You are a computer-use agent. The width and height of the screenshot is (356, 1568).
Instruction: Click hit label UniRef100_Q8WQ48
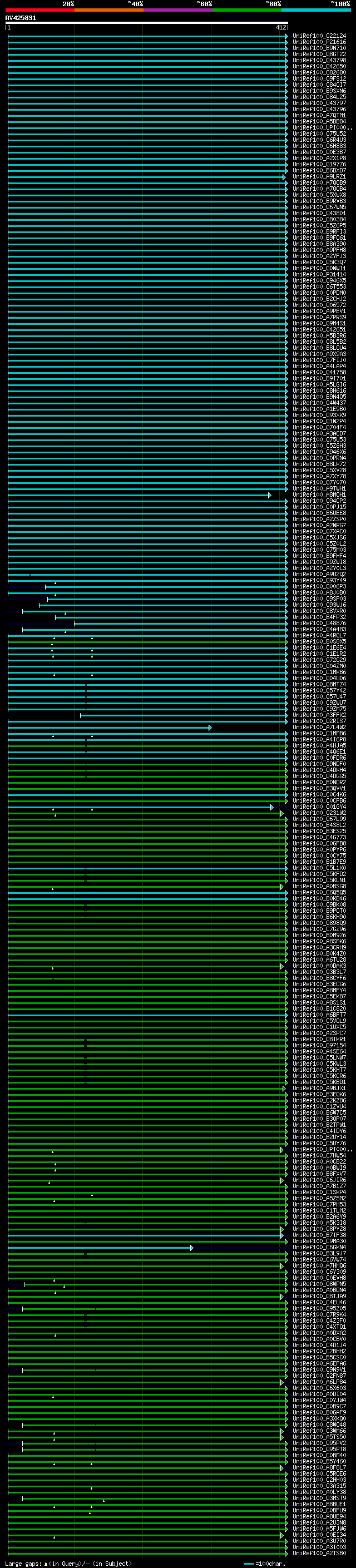tap(319, 1425)
